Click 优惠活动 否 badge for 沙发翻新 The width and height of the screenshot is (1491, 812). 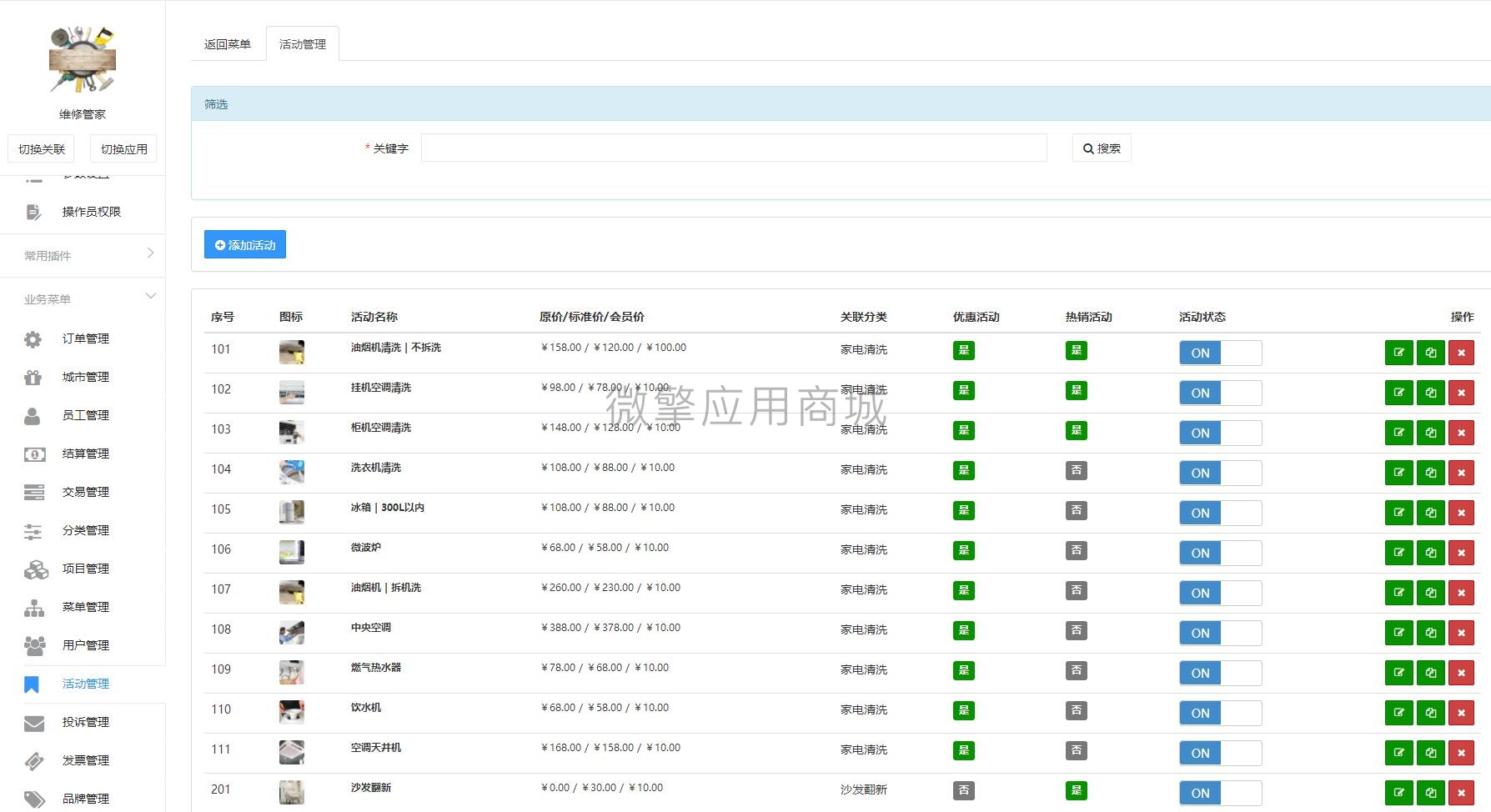pyautogui.click(x=964, y=790)
